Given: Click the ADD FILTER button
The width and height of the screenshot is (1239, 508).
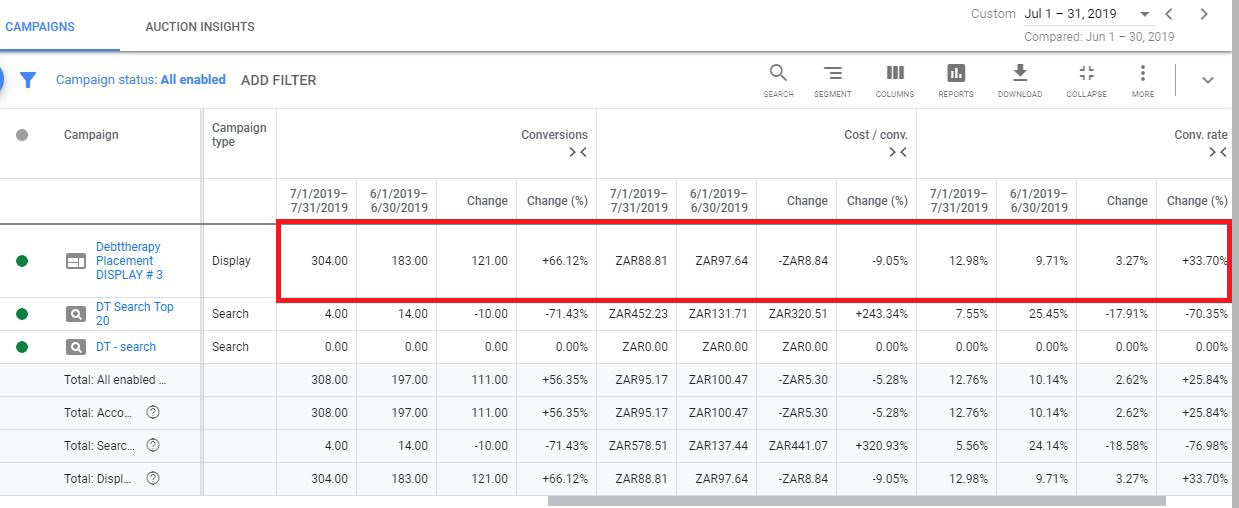Looking at the screenshot, I should point(278,80).
